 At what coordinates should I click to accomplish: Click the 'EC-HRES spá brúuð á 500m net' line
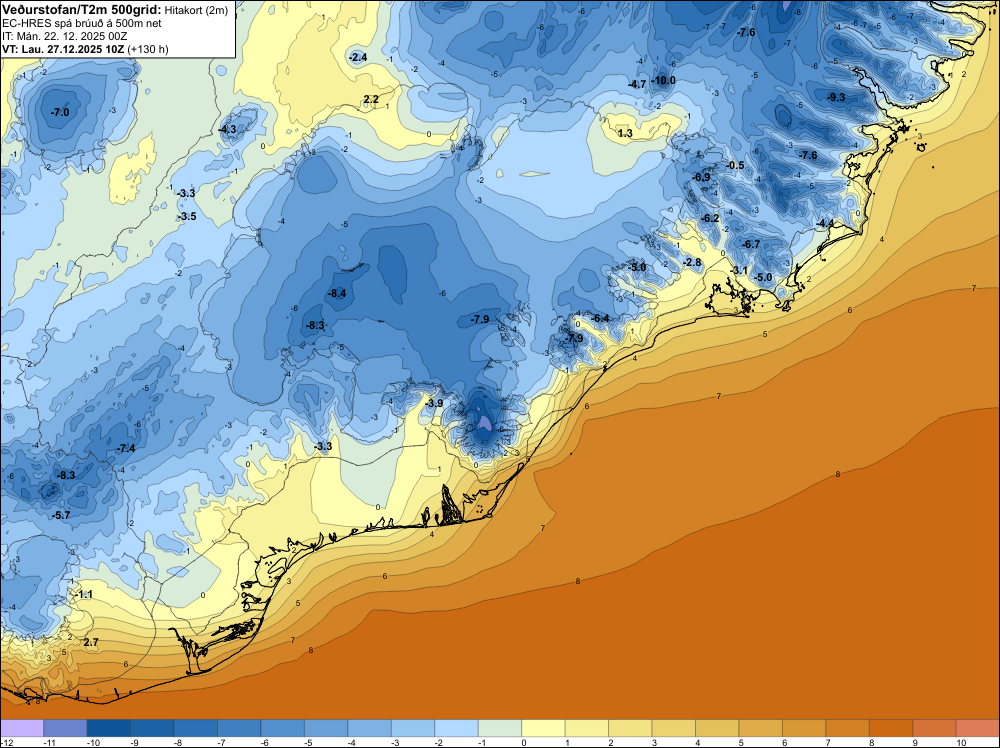point(82,24)
